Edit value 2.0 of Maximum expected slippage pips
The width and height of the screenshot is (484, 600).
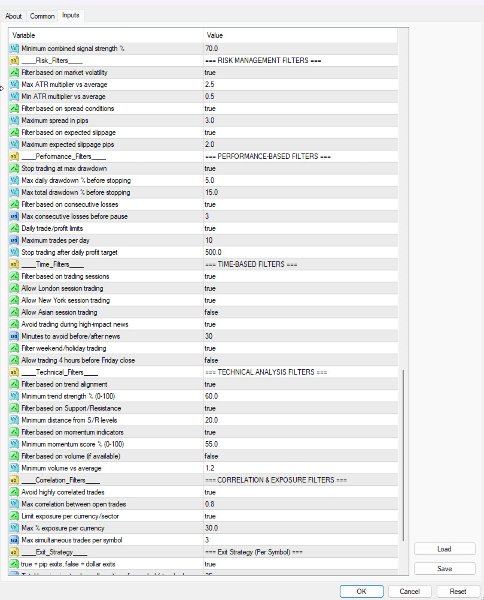point(210,144)
